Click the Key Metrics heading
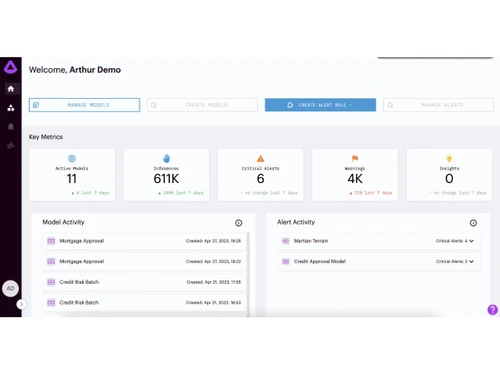Image resolution: width=500 pixels, height=375 pixels. [x=46, y=137]
